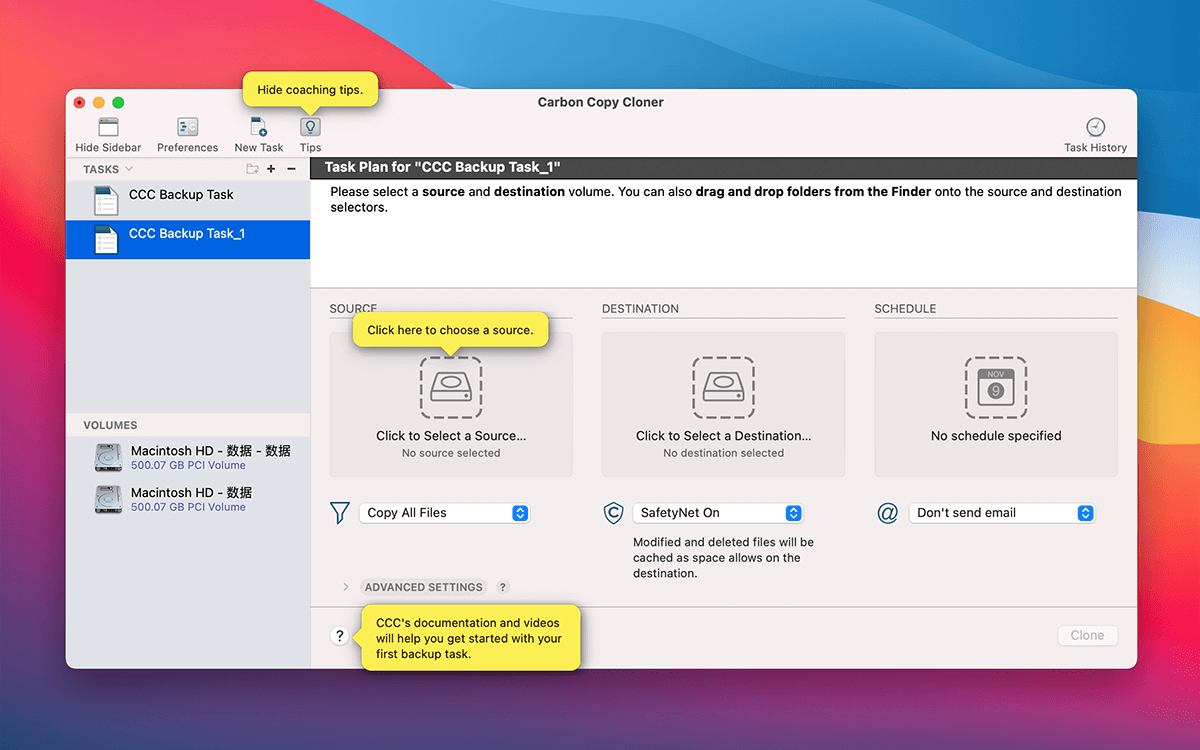The width and height of the screenshot is (1200, 750).
Task: Click the email at-sign icon
Action: (888, 513)
